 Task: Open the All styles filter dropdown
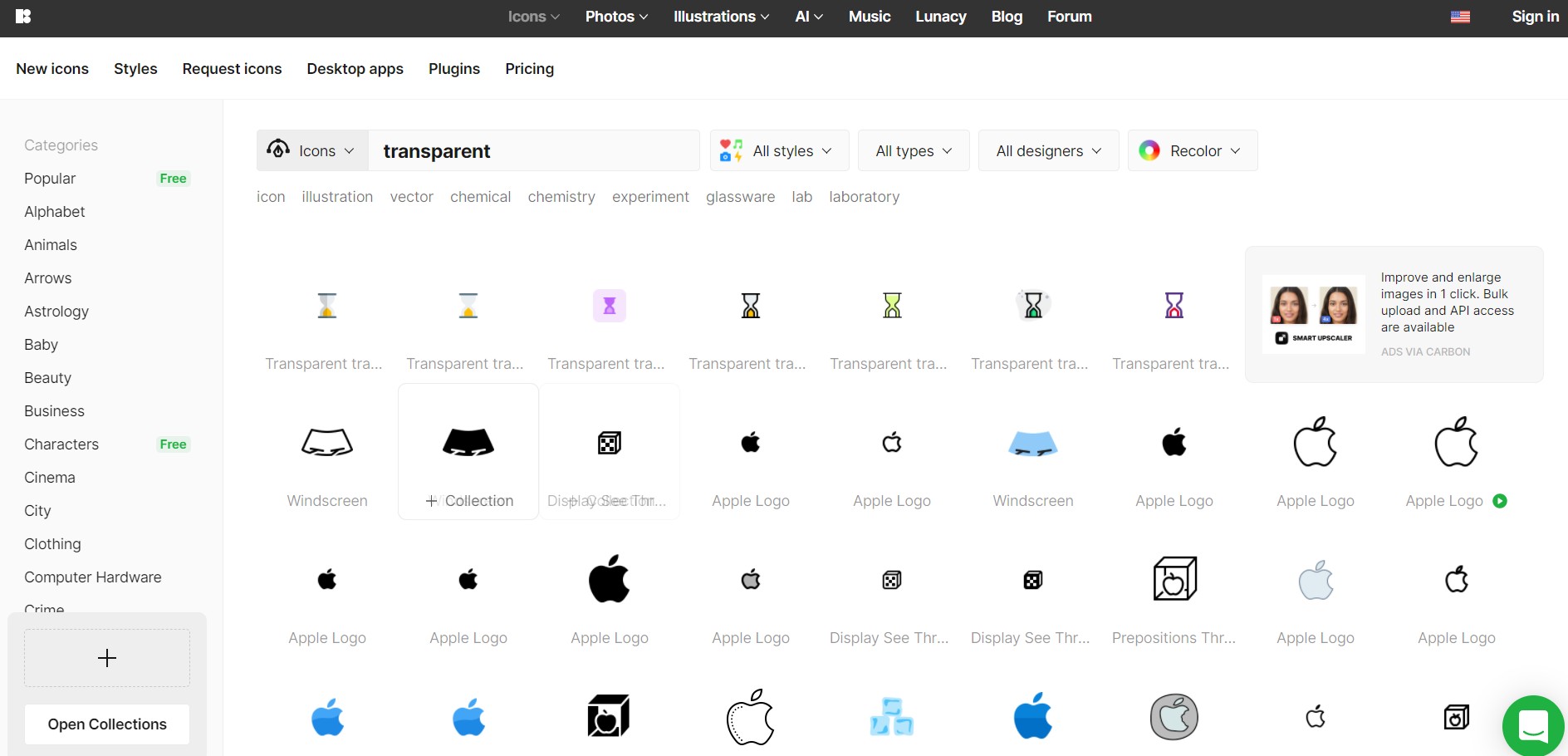click(x=779, y=150)
